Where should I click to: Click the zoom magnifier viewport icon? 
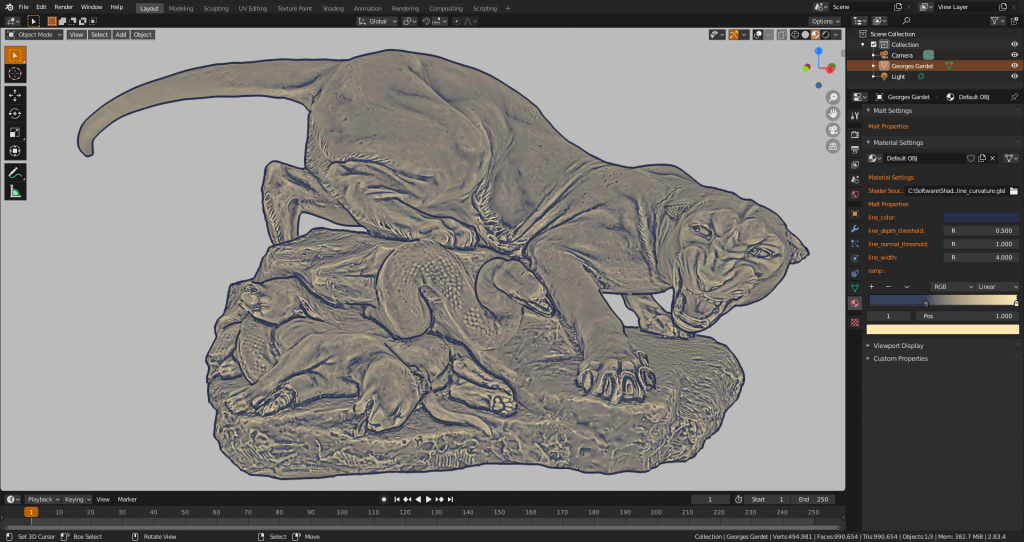832,97
